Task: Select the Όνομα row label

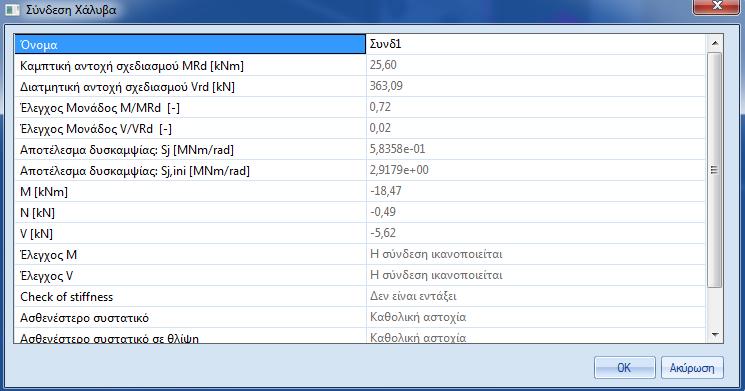Action: point(190,44)
